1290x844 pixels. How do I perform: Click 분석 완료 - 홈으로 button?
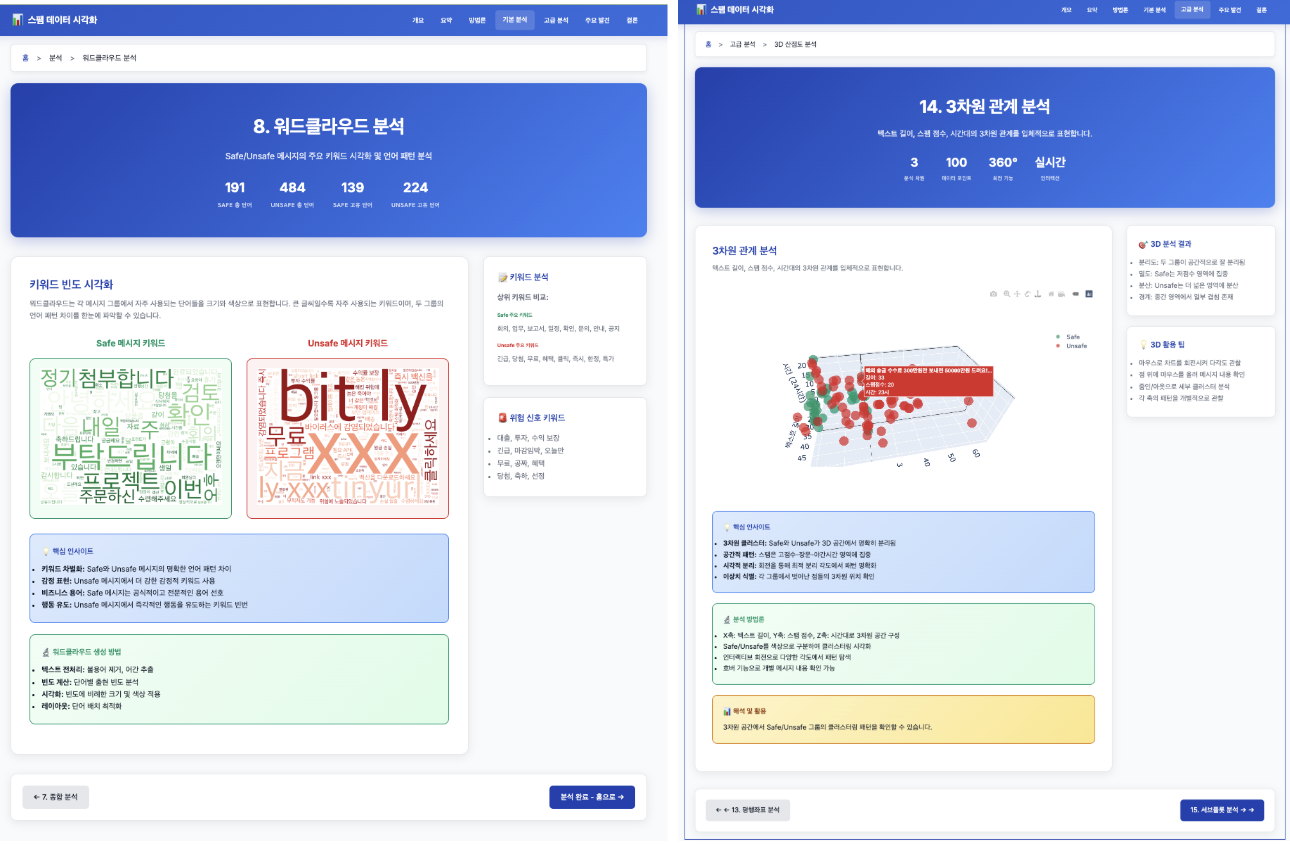[x=591, y=797]
